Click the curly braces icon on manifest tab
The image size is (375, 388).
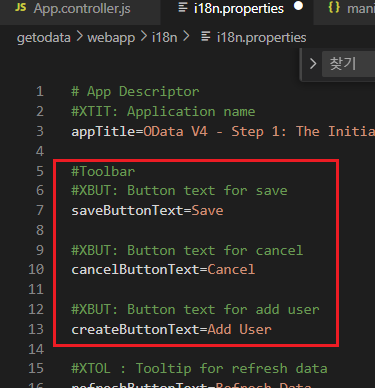coord(334,7)
